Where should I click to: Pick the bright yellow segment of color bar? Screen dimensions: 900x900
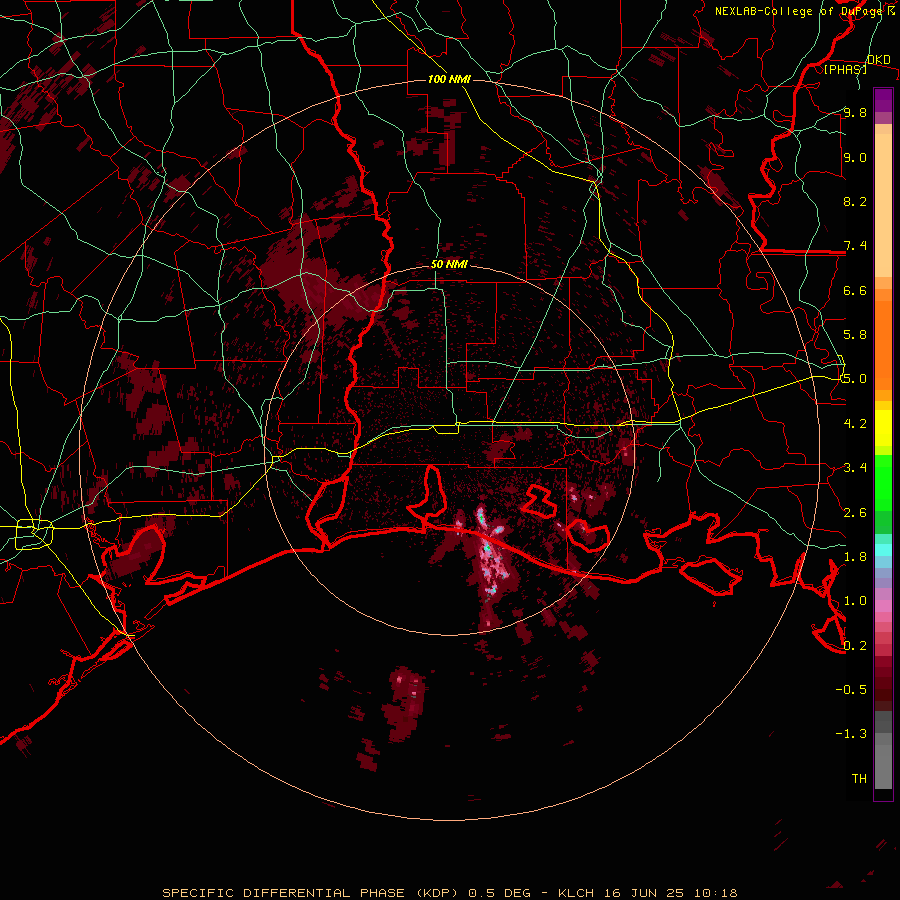[x=883, y=428]
